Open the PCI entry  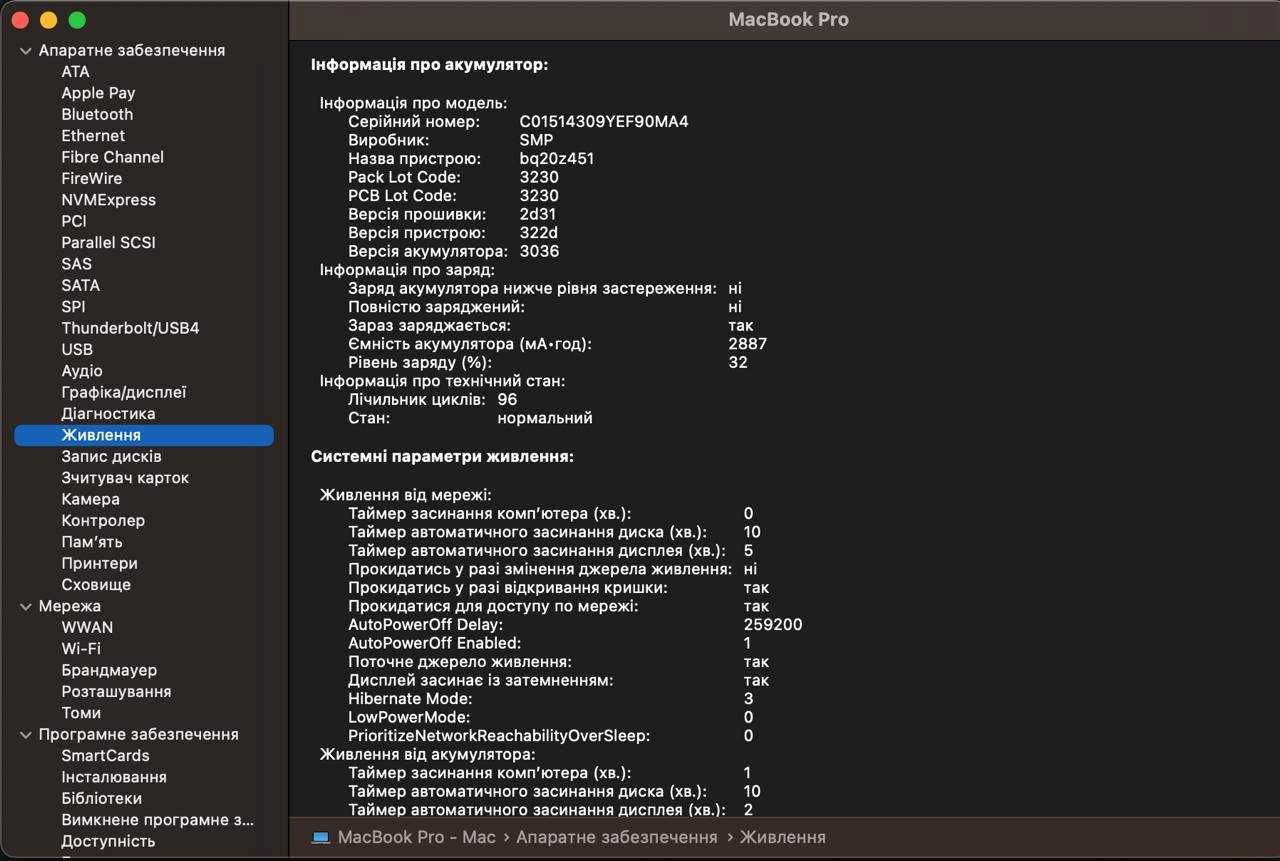point(74,221)
